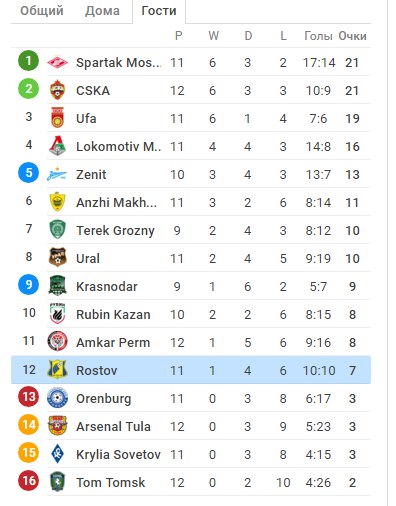Select the Гости tab

coord(159,11)
